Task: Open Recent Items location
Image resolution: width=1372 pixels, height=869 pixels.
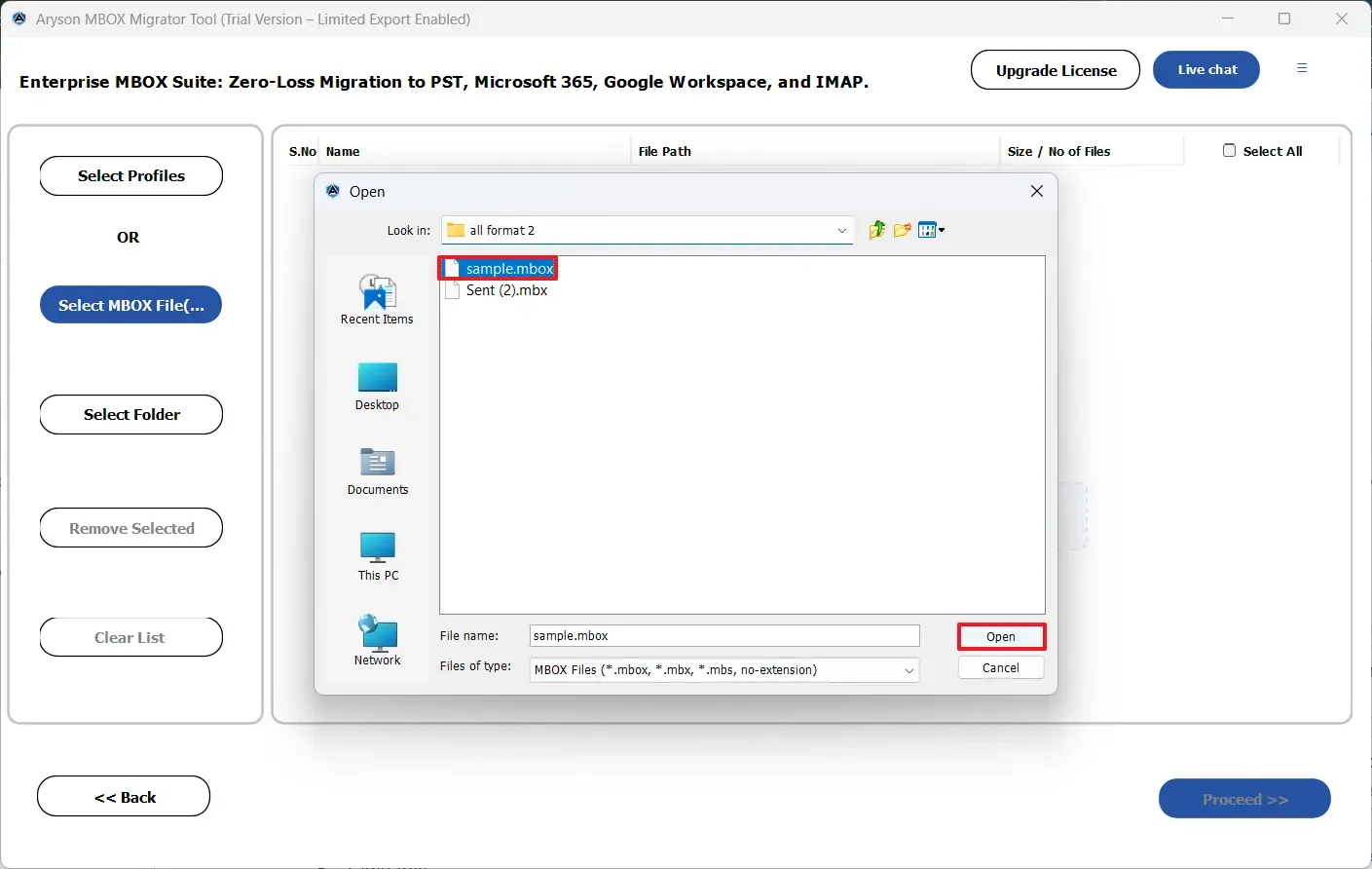Action: (x=377, y=299)
